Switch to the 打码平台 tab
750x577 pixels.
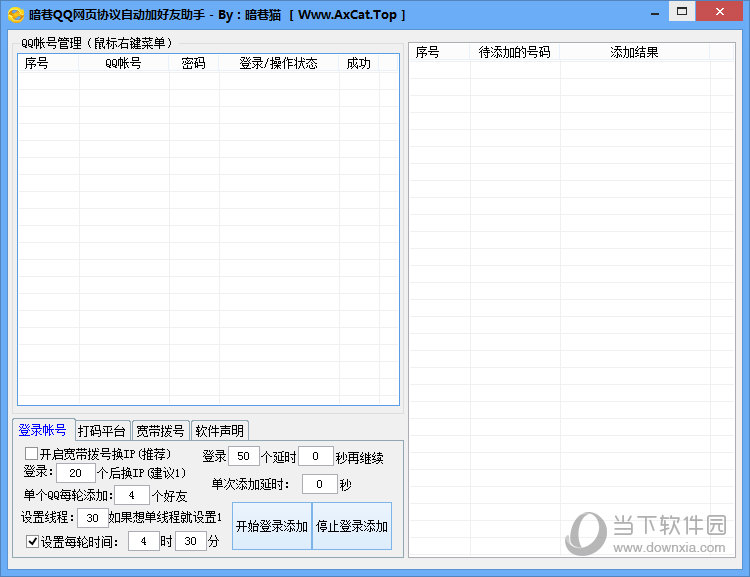coord(102,431)
